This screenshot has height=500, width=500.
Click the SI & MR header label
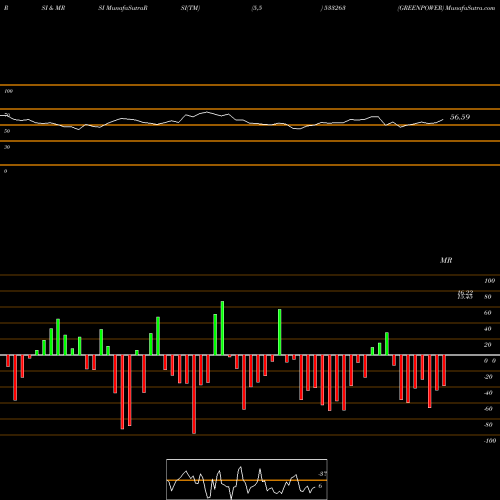coord(53,8)
